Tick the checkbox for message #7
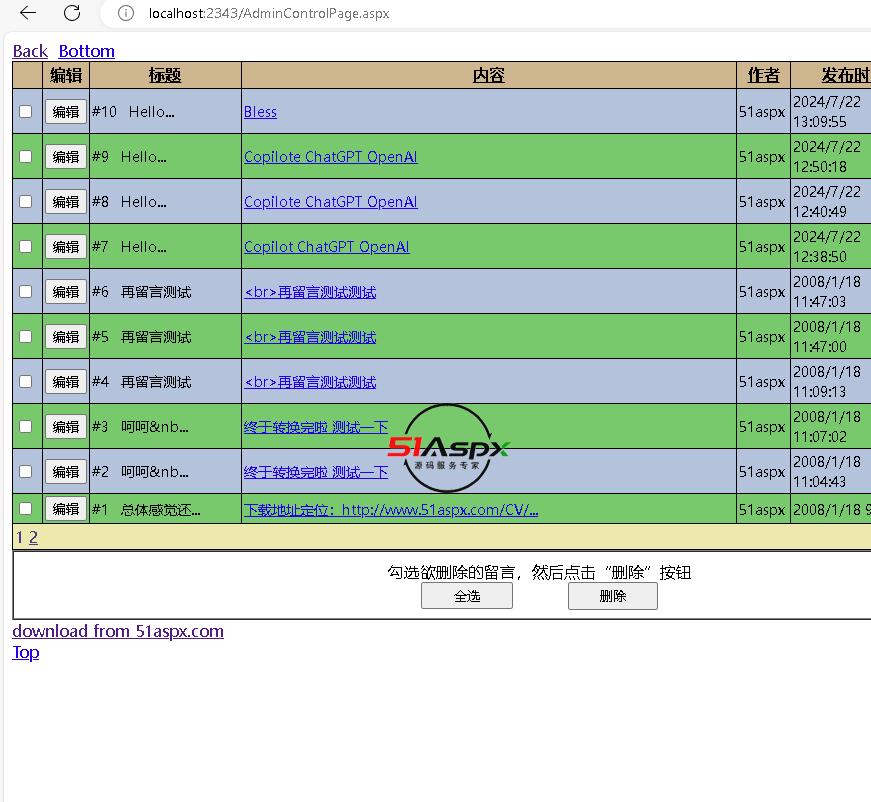 pos(26,247)
